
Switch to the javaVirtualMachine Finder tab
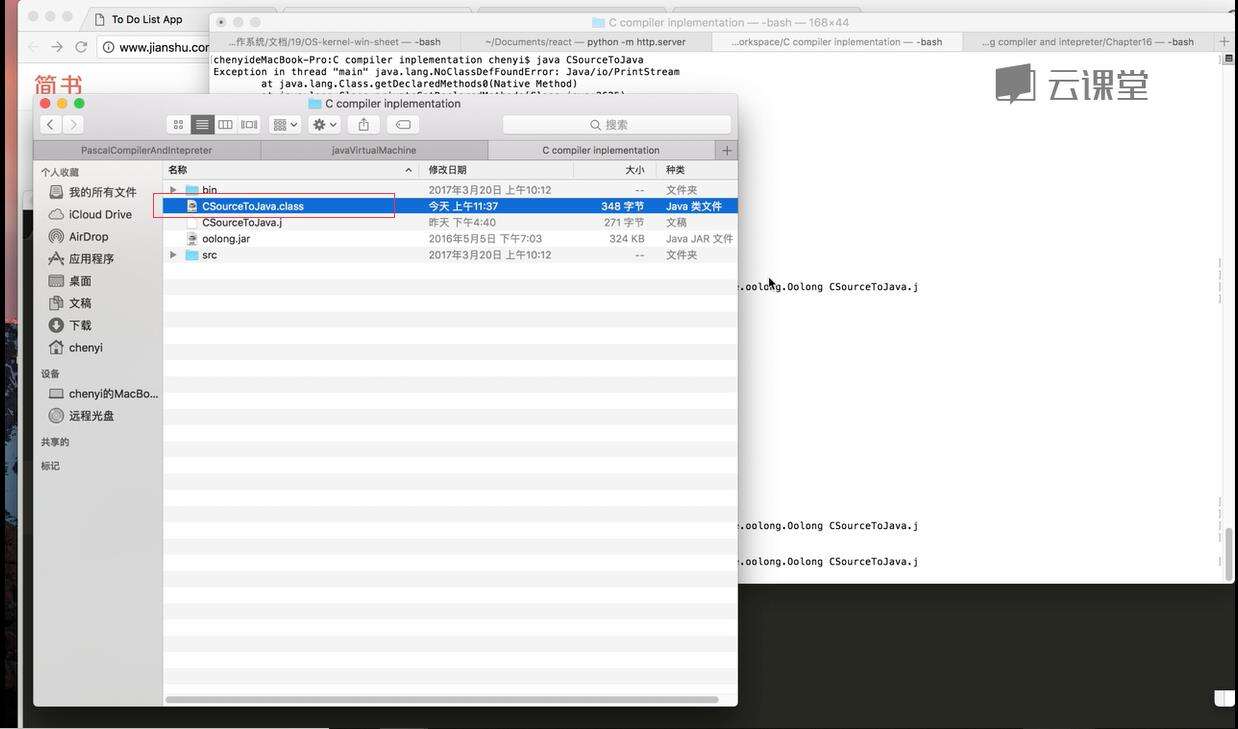pos(374,150)
